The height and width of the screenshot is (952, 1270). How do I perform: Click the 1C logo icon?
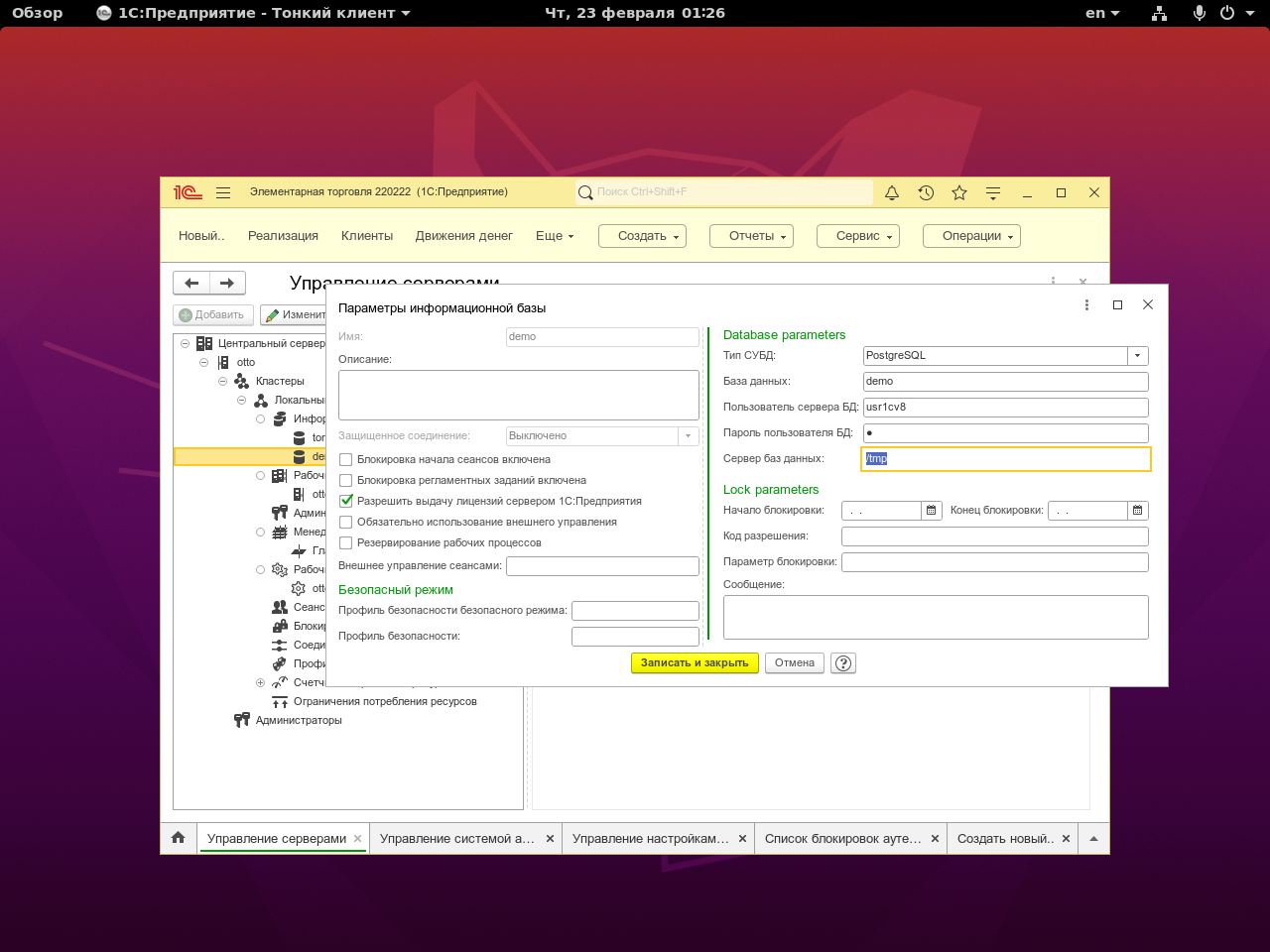click(188, 192)
